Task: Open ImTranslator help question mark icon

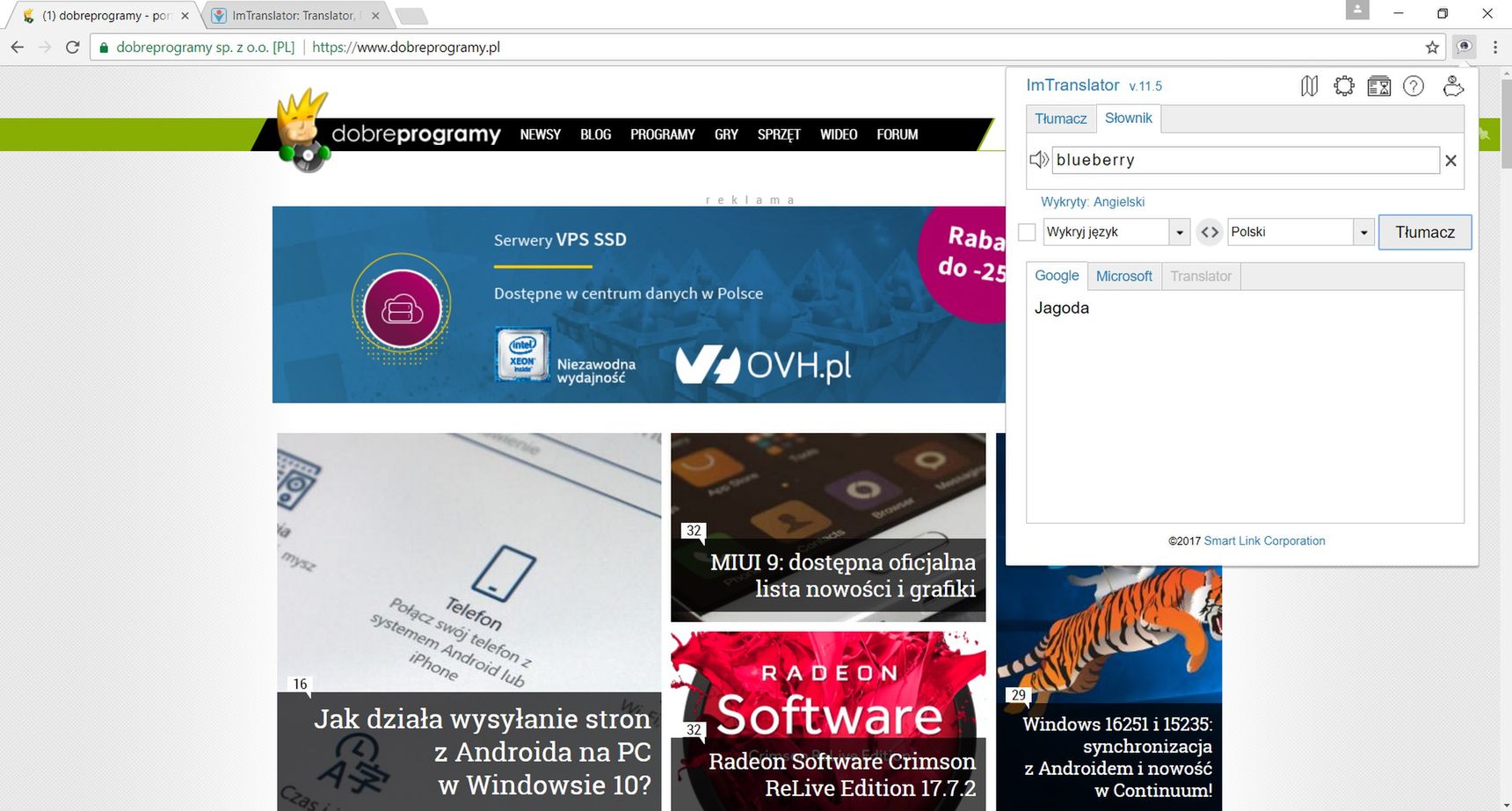Action: (x=1414, y=86)
